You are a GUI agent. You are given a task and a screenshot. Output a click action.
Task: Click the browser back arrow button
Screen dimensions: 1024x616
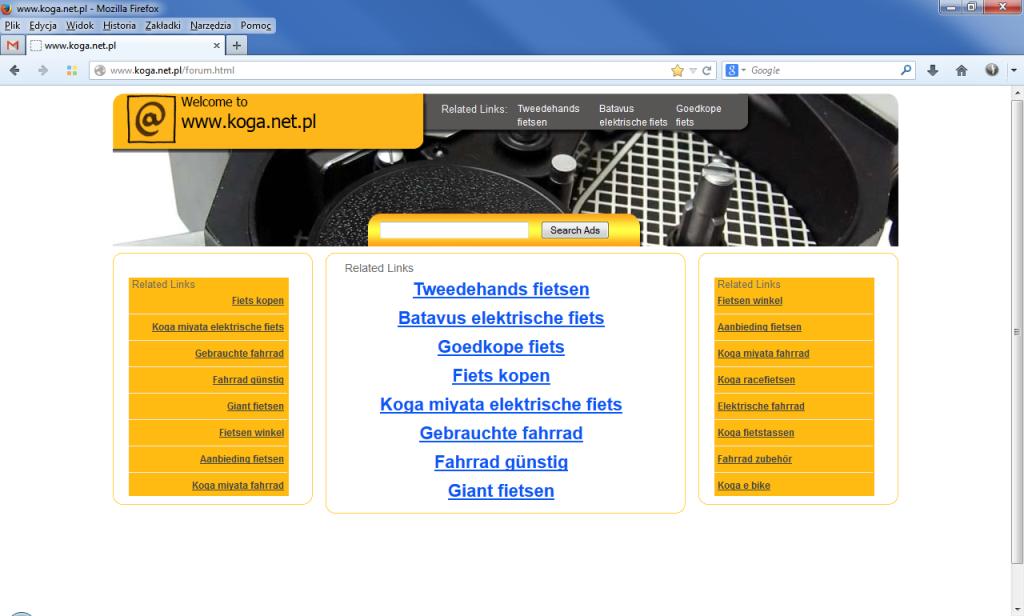15,70
